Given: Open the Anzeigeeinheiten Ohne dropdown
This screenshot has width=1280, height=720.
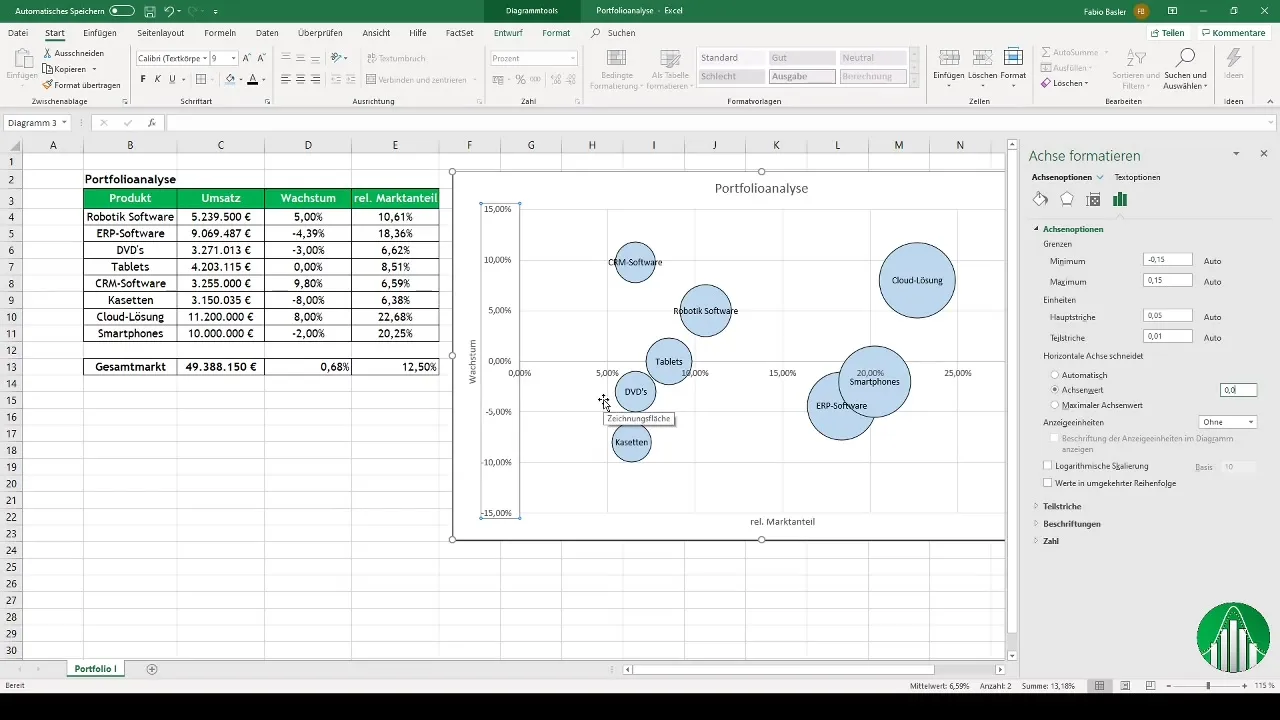Looking at the screenshot, I should (1227, 422).
